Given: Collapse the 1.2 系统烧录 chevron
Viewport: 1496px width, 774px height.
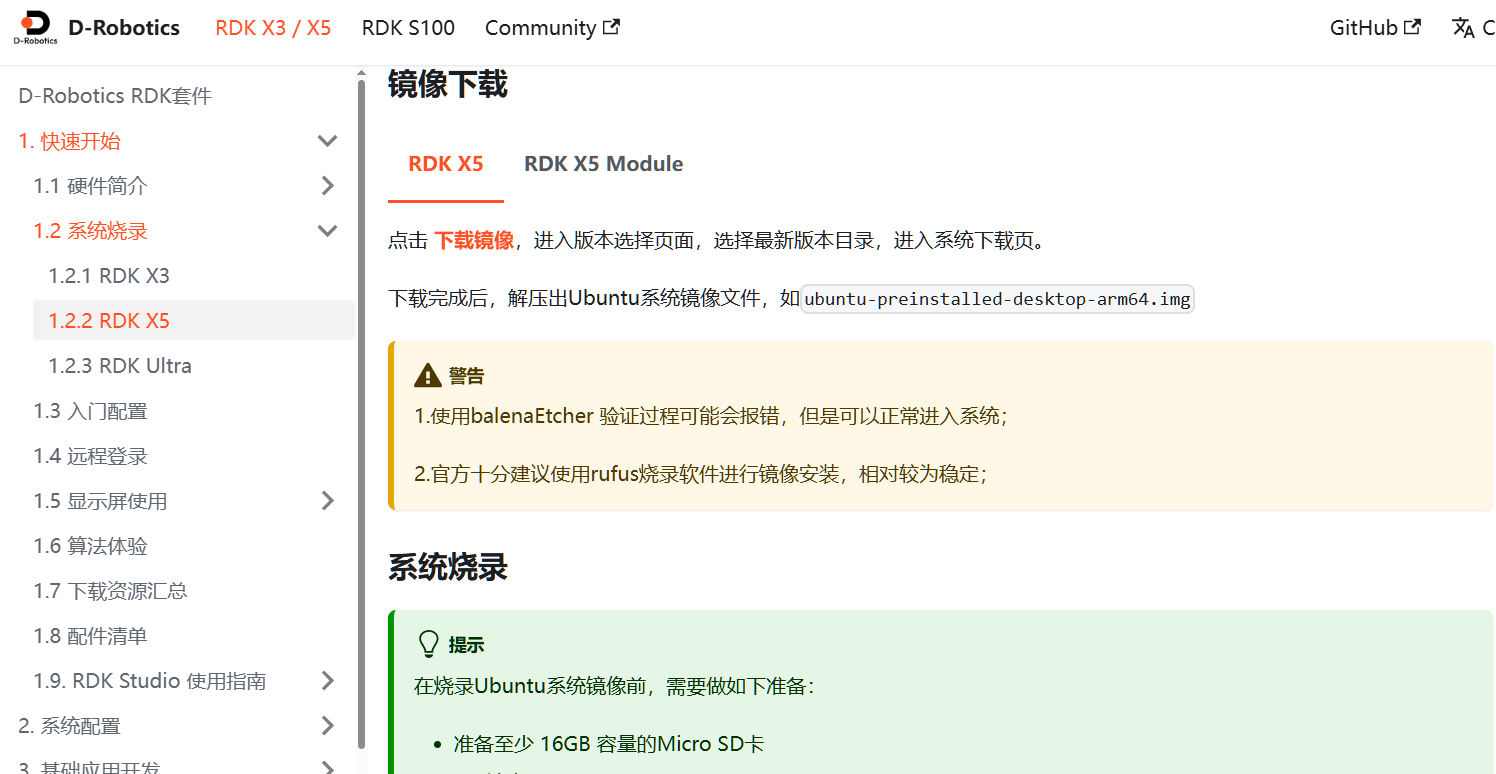Looking at the screenshot, I should point(327,231).
